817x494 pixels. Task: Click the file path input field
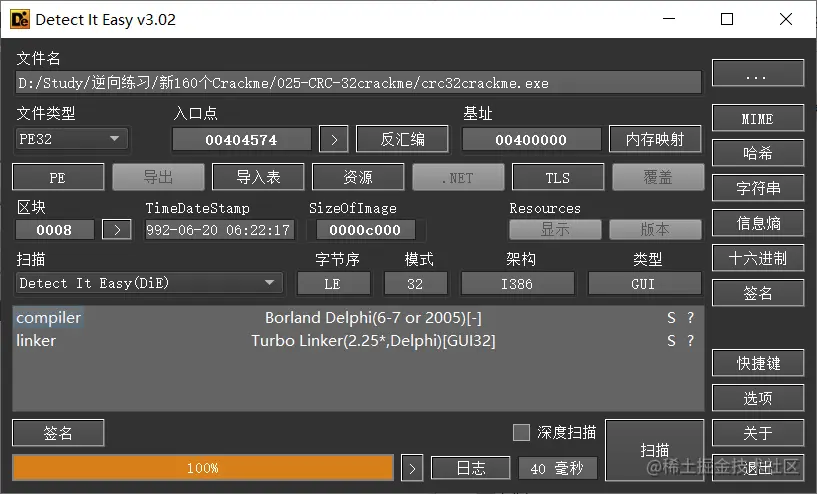(x=358, y=83)
